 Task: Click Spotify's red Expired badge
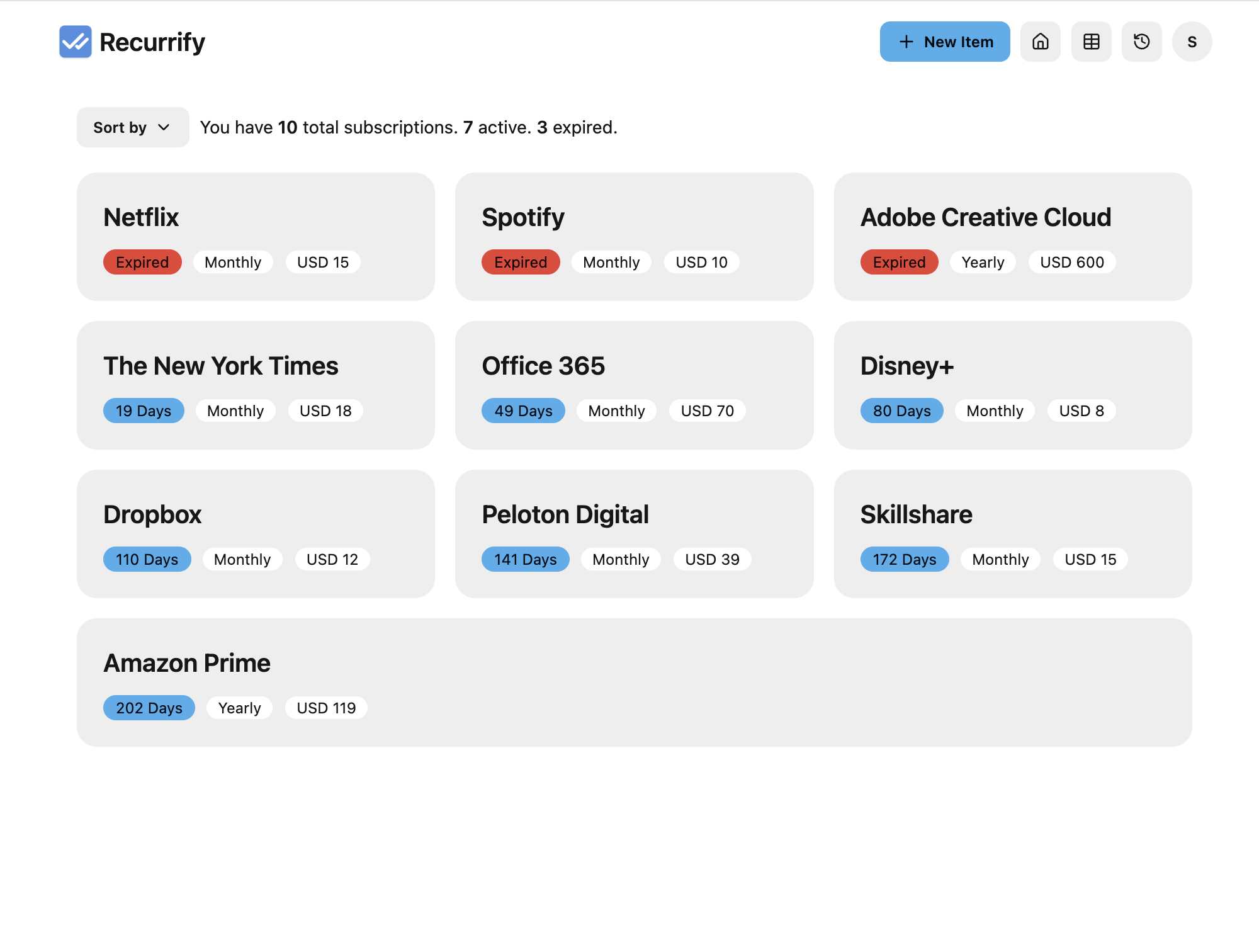point(521,262)
